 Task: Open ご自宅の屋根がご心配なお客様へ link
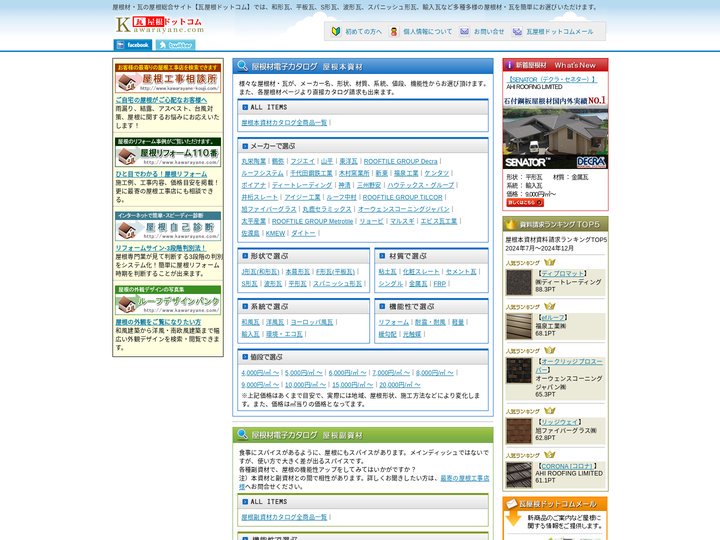161,100
